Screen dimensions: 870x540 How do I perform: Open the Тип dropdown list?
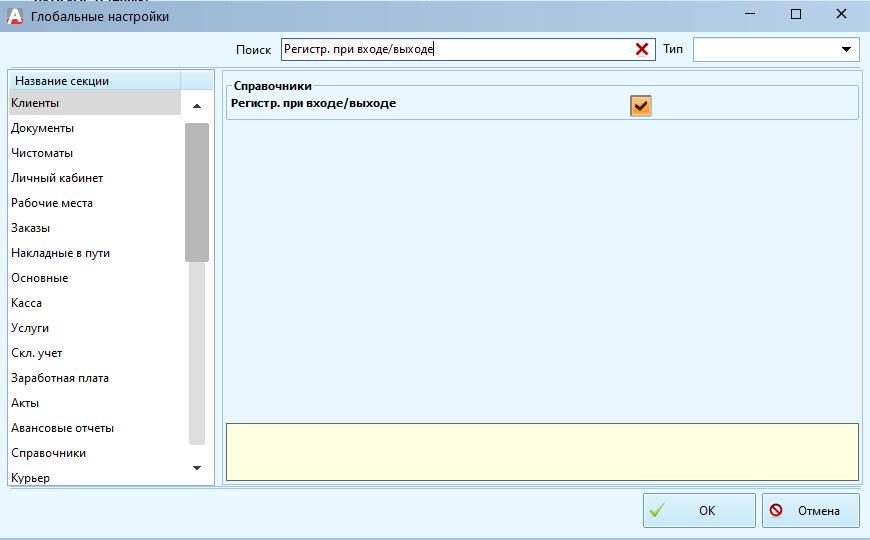coord(847,49)
